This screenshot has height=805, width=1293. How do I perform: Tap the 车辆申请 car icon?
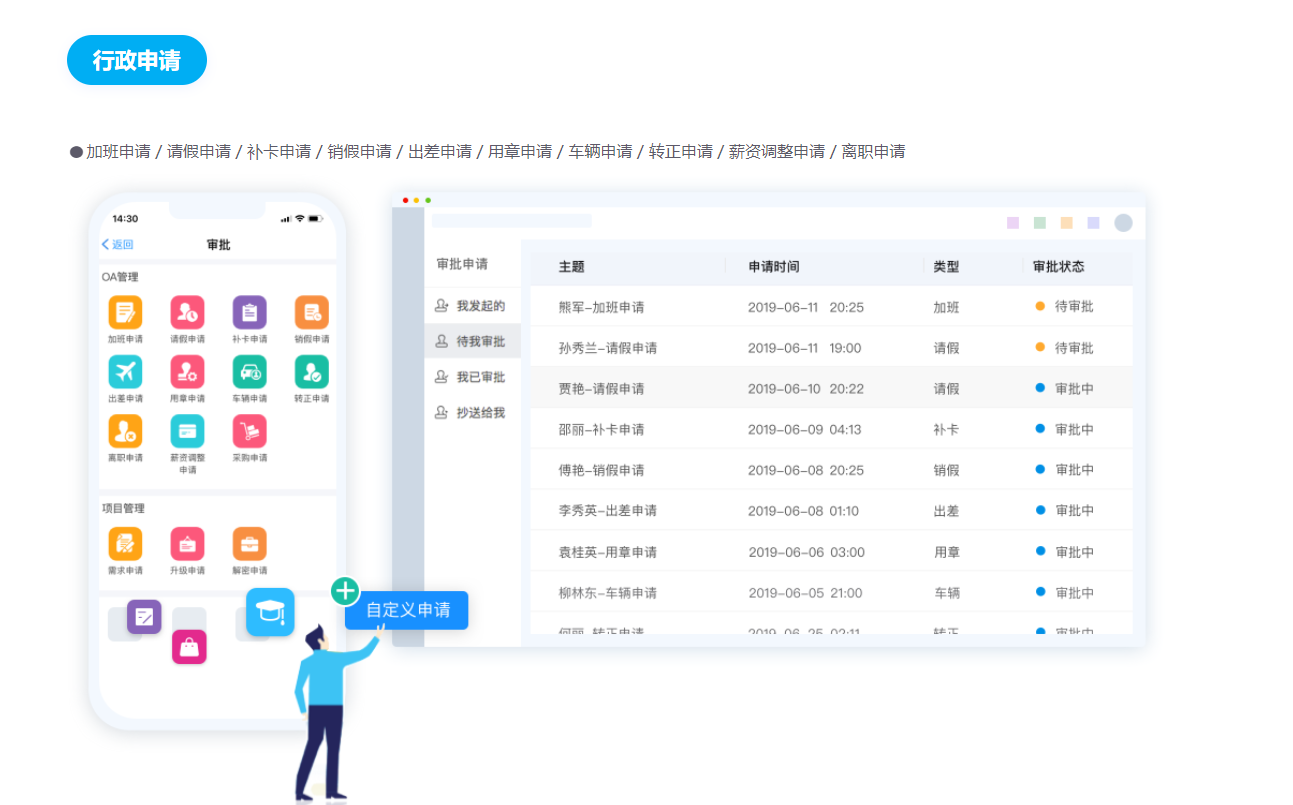[x=249, y=372]
